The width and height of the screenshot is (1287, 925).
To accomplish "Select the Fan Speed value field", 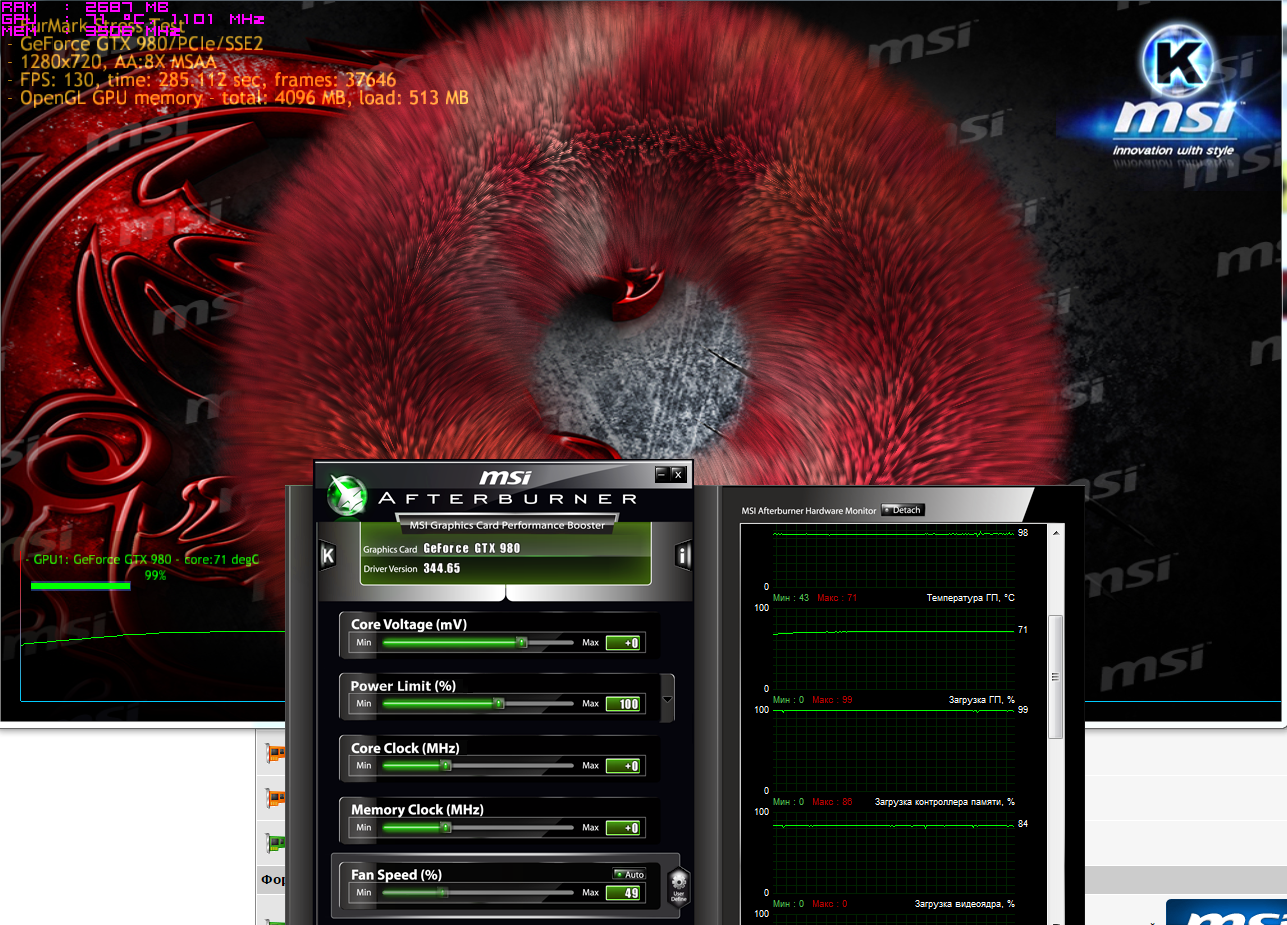I will (623, 893).
